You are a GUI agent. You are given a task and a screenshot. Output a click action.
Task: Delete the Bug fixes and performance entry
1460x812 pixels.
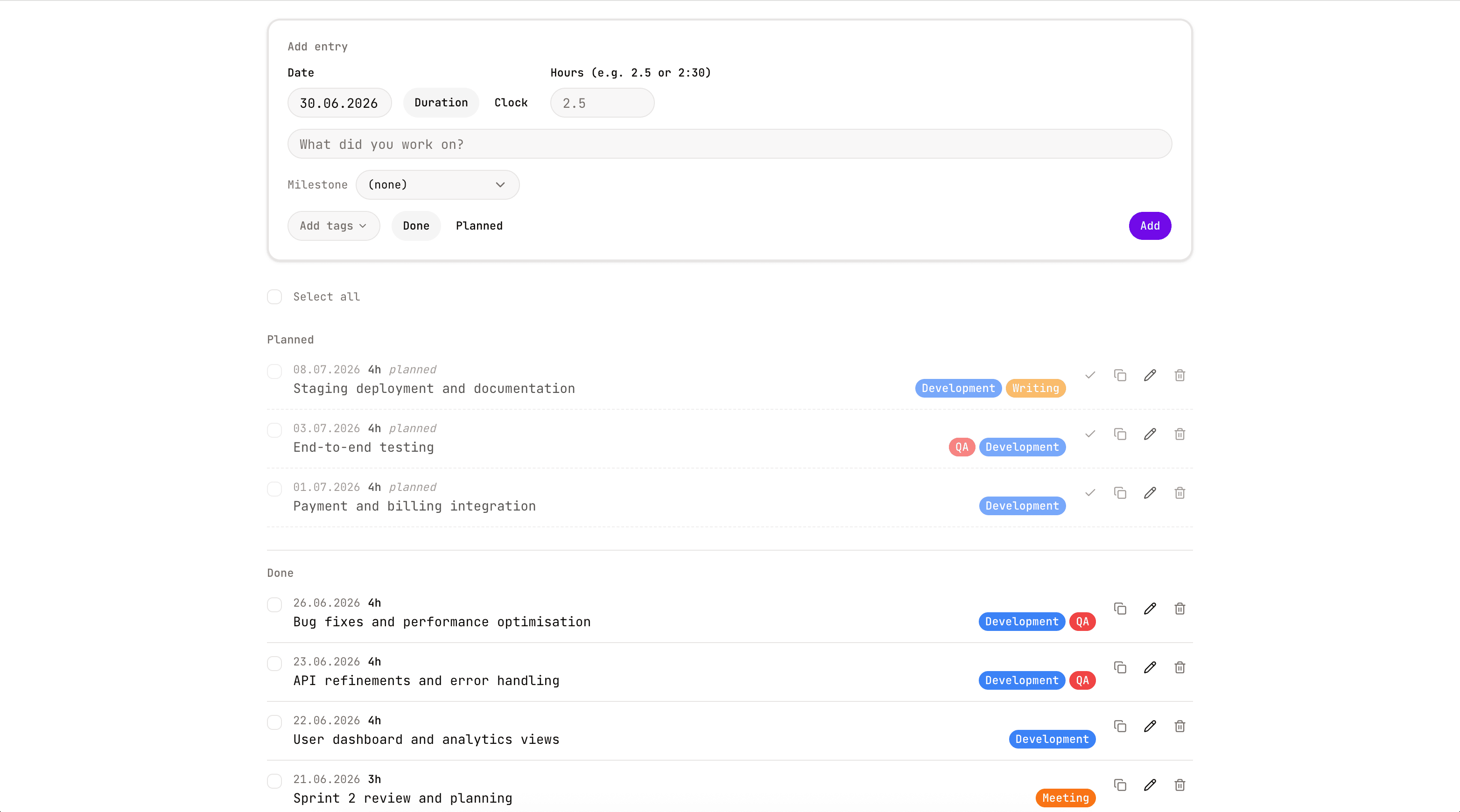pyautogui.click(x=1180, y=609)
